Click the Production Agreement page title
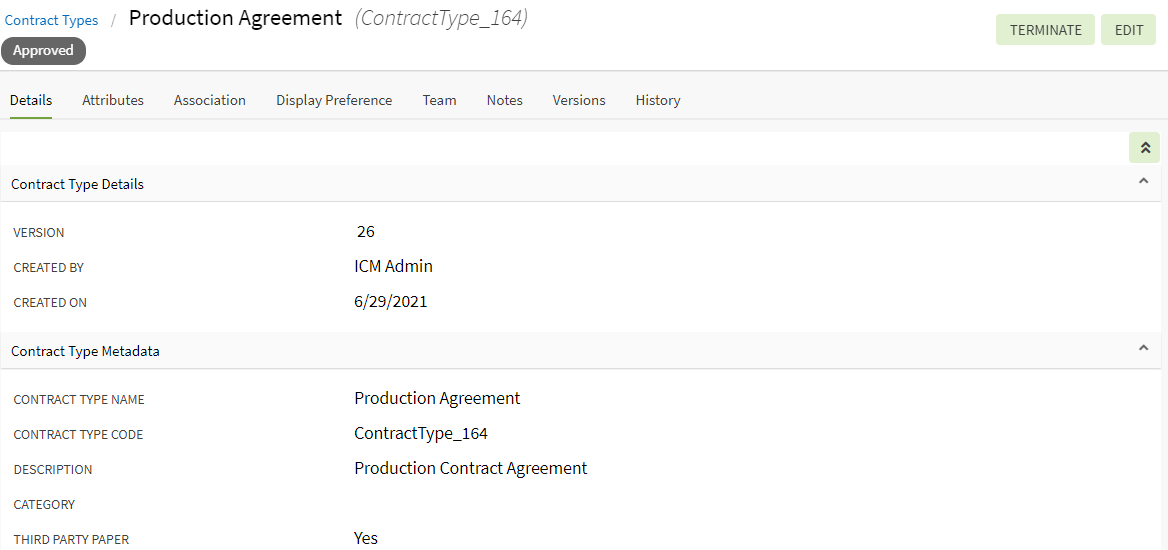1168x550 pixels. pos(235,18)
